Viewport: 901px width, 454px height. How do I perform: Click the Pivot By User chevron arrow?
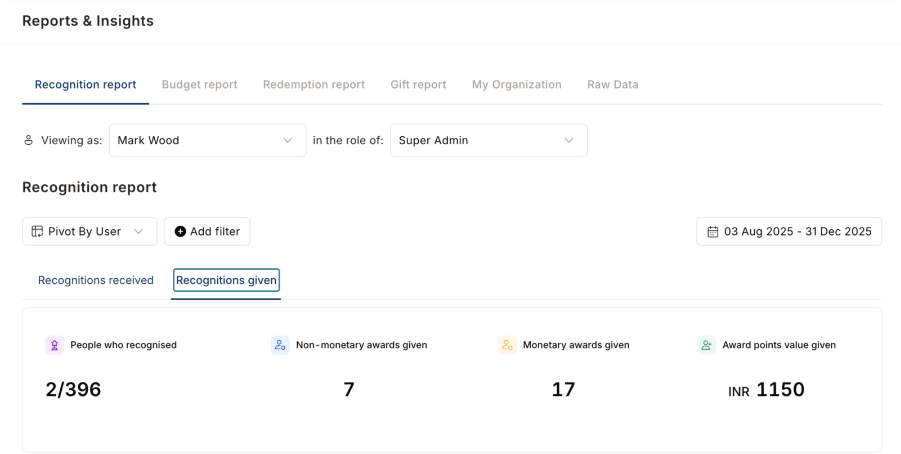pyautogui.click(x=138, y=232)
